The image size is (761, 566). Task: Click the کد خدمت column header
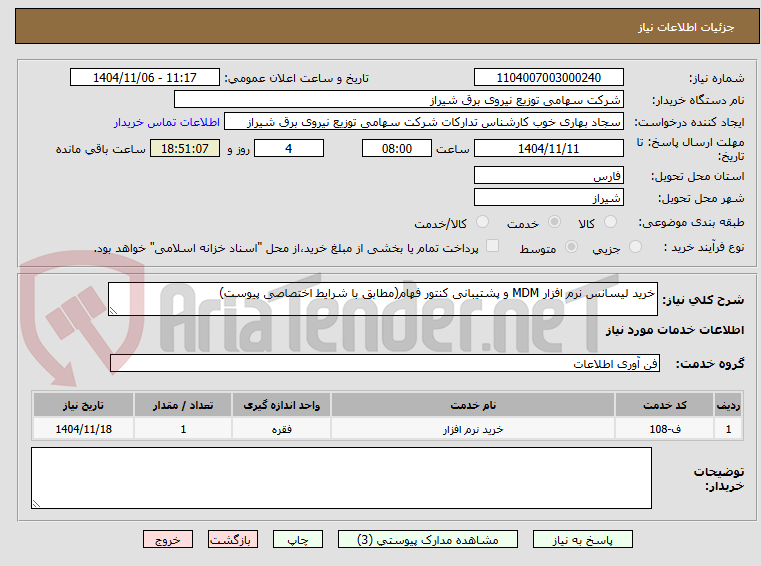coord(664,405)
